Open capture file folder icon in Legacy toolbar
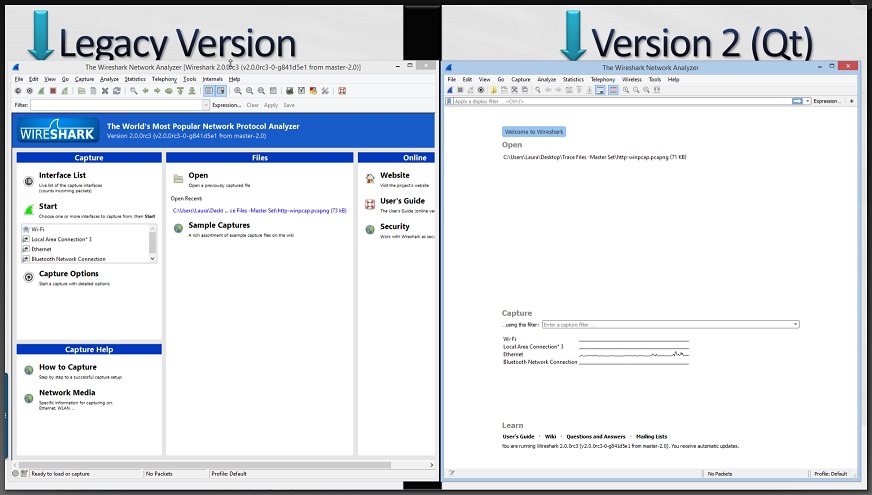This screenshot has height=495, width=872. point(81,91)
